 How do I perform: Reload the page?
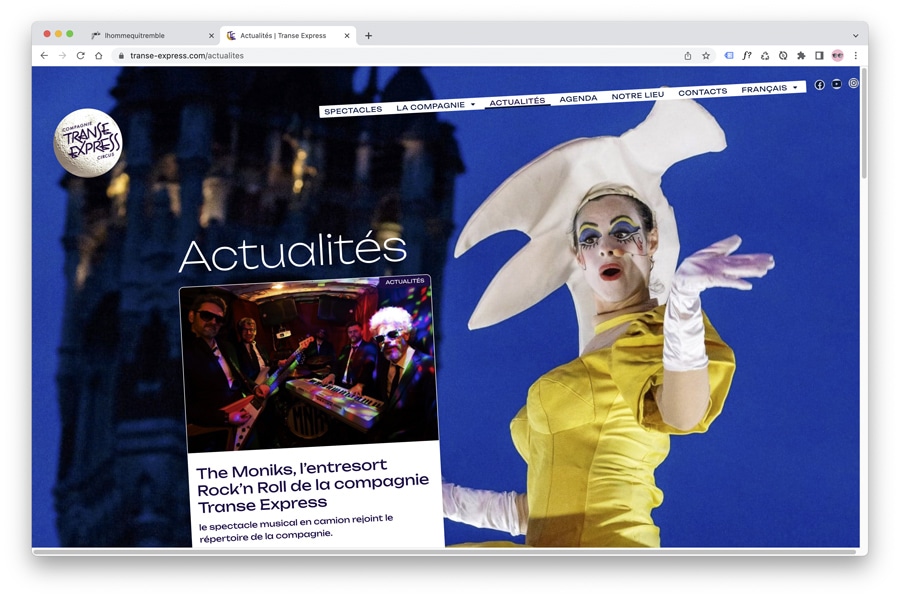click(x=80, y=56)
